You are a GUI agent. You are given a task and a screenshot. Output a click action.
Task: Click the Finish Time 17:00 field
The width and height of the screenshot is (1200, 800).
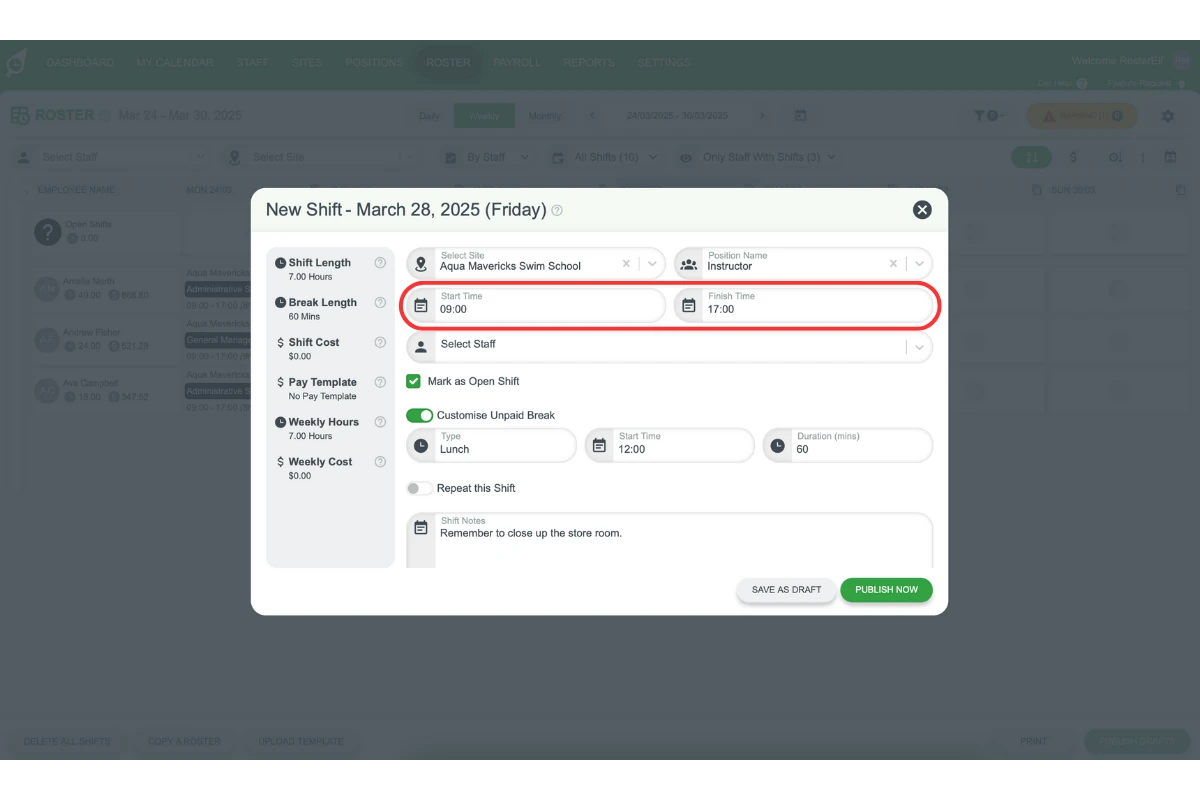pyautogui.click(x=803, y=305)
